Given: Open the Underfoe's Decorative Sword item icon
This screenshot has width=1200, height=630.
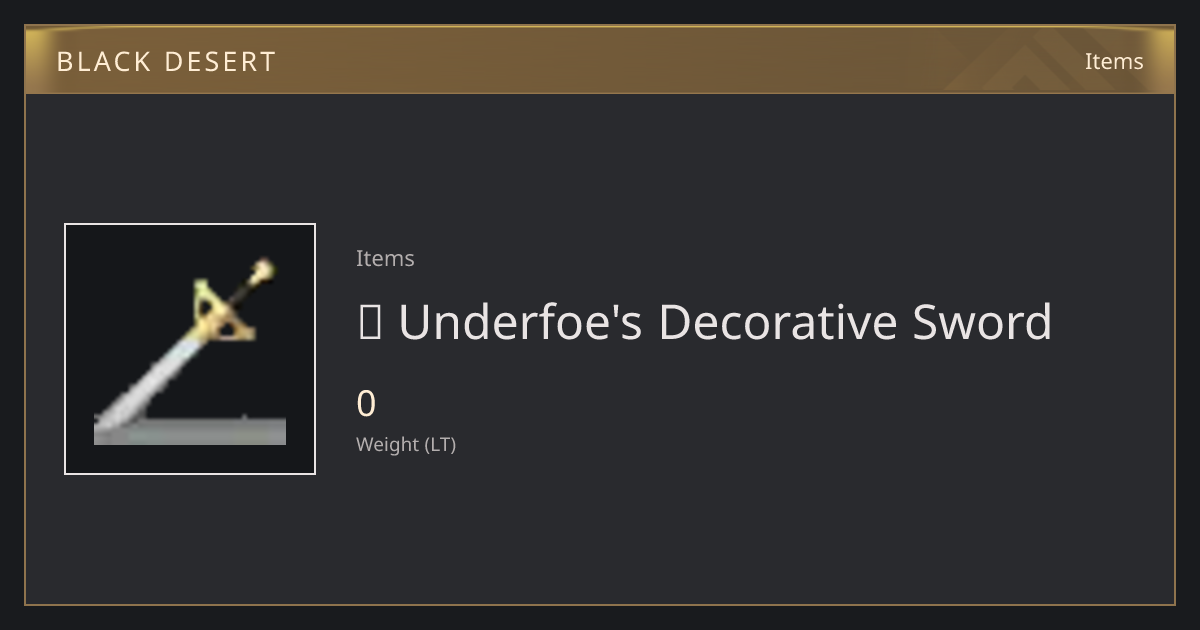Looking at the screenshot, I should (x=190, y=349).
